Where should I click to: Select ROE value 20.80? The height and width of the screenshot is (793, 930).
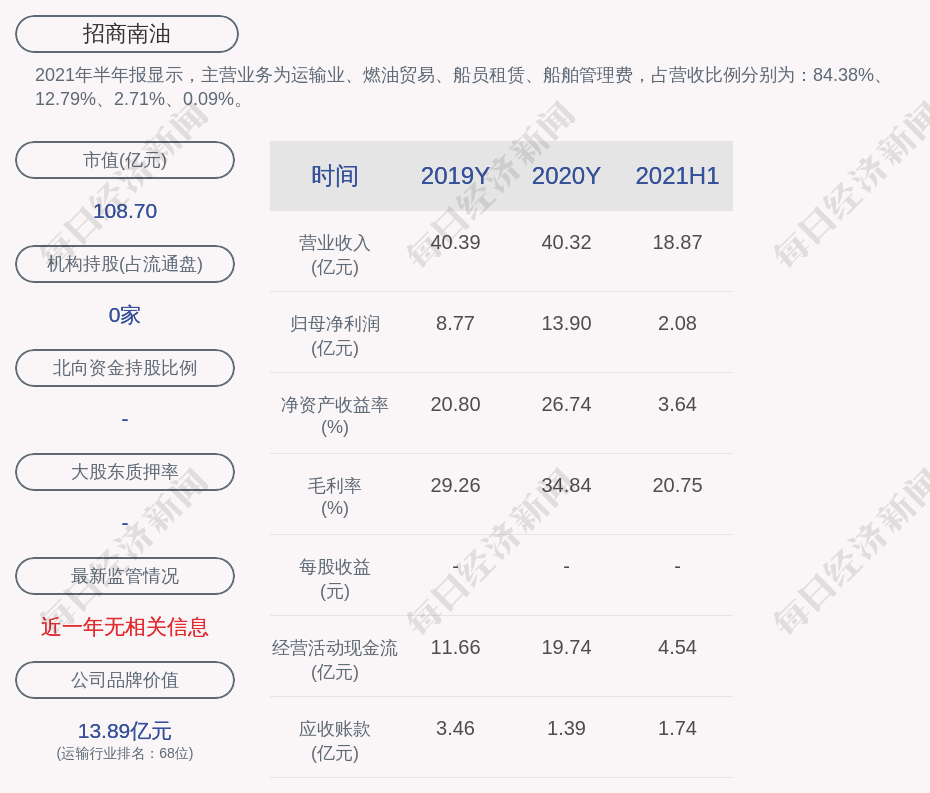coord(455,405)
